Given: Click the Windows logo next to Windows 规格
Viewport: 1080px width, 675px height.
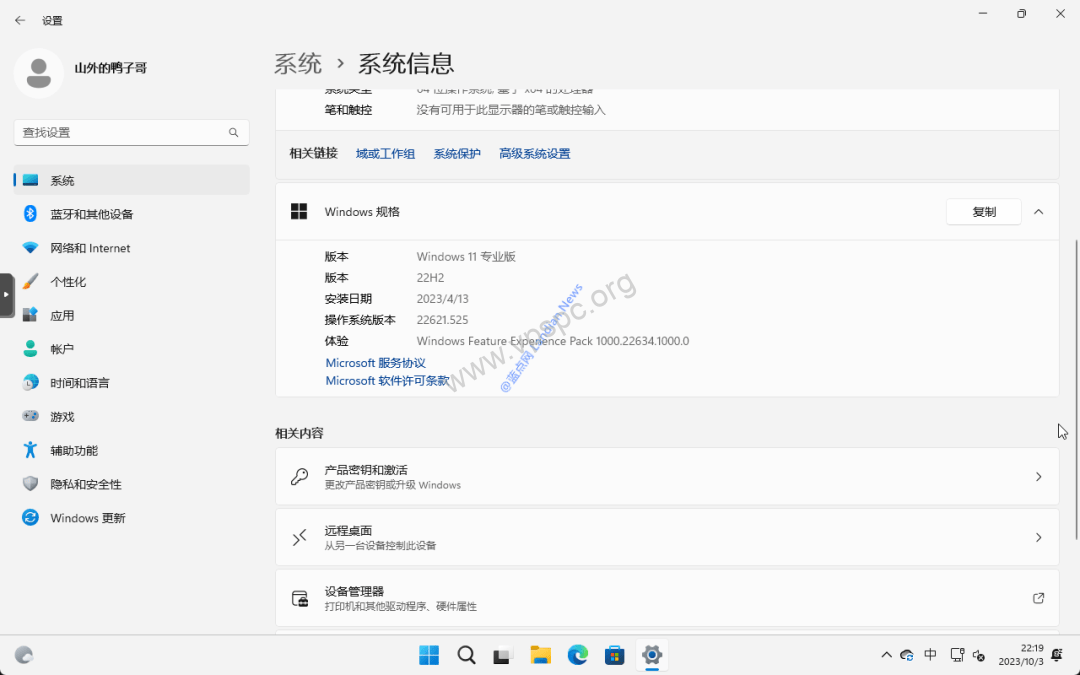Looking at the screenshot, I should 299,211.
